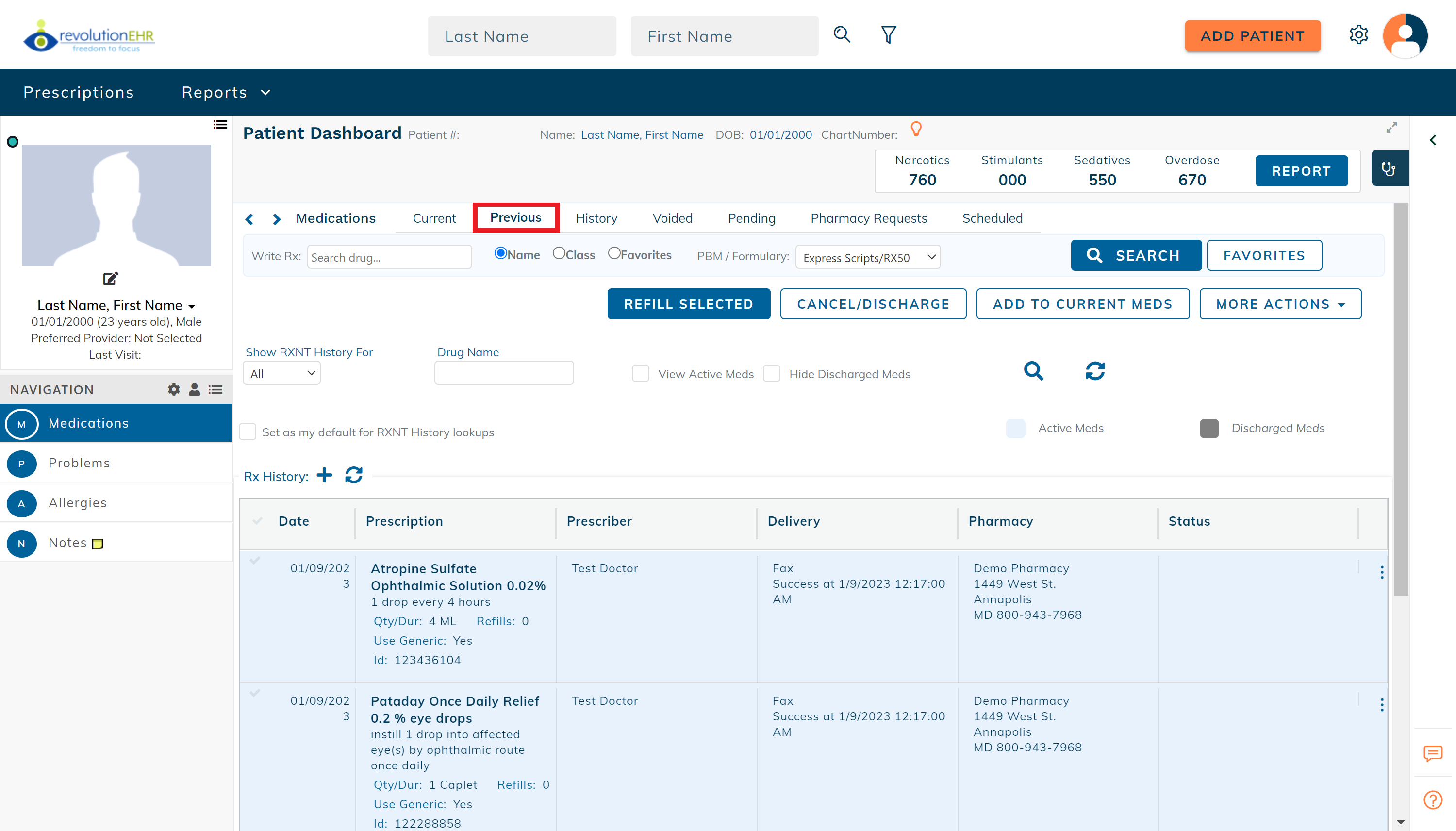This screenshot has height=831, width=1456.
Task: Check Hide Discharged Meds
Action: 772,373
